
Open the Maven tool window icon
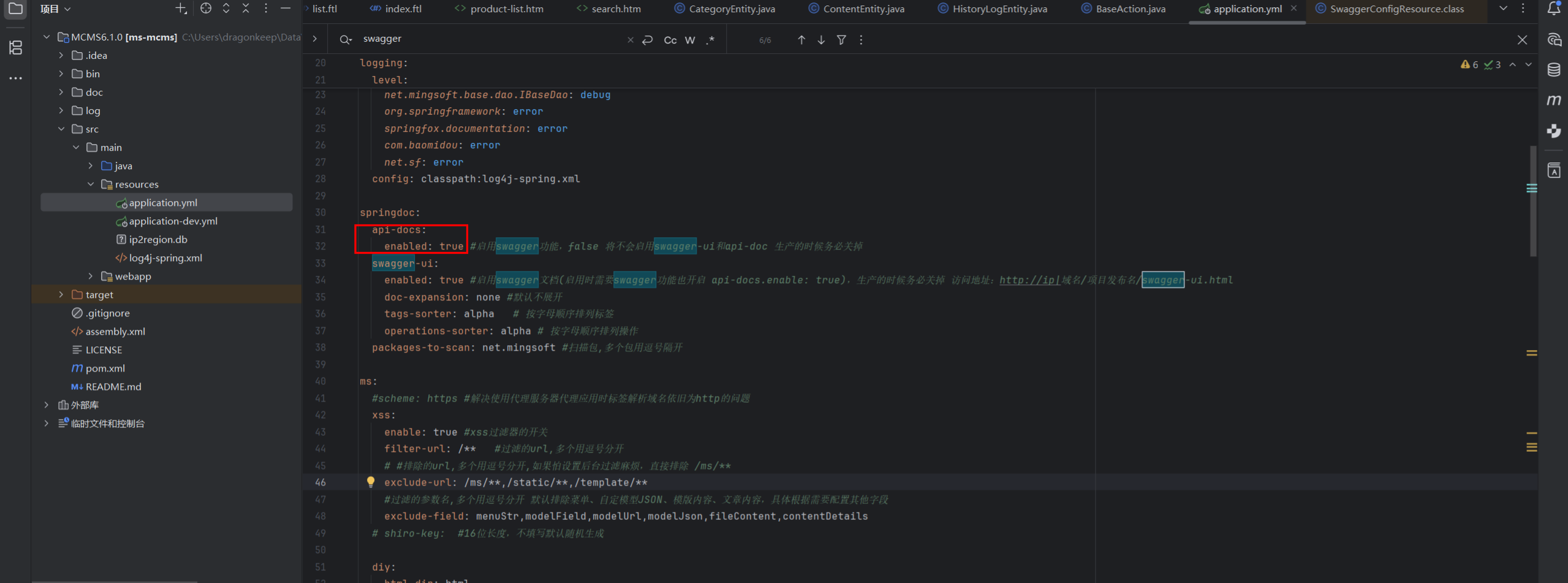(1554, 100)
